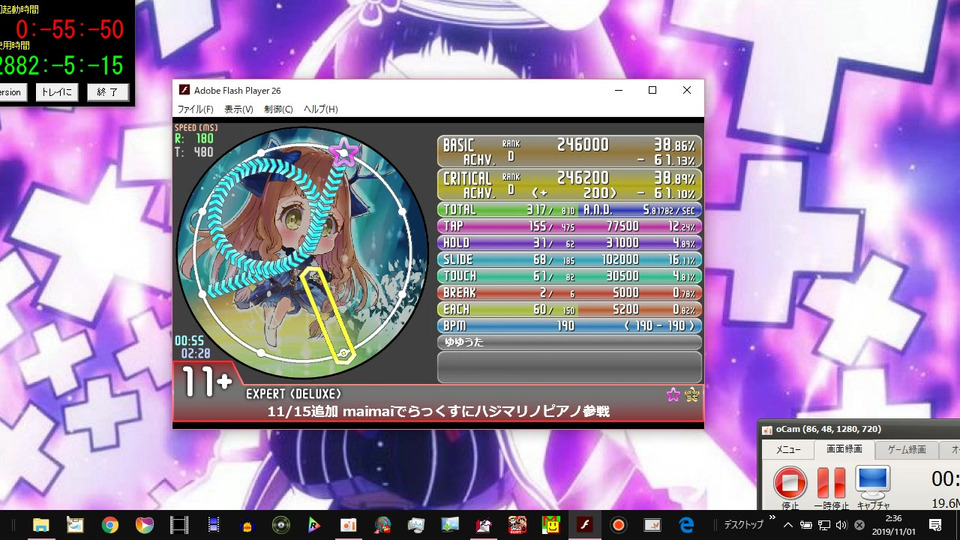Screen dimensions: 960x540
Task: Click the 11+ difficulty level badge
Action: tap(206, 383)
